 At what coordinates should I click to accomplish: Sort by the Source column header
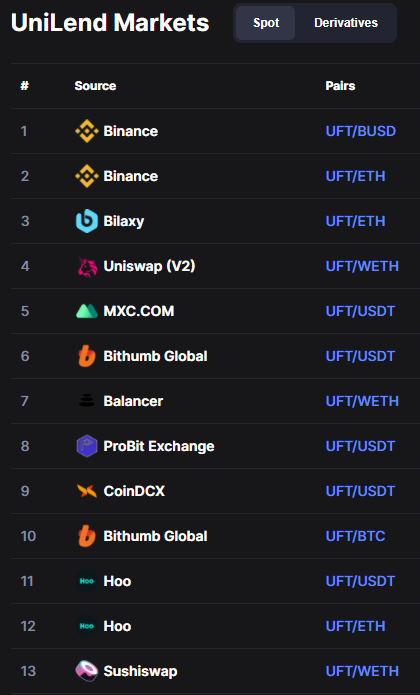[x=95, y=86]
